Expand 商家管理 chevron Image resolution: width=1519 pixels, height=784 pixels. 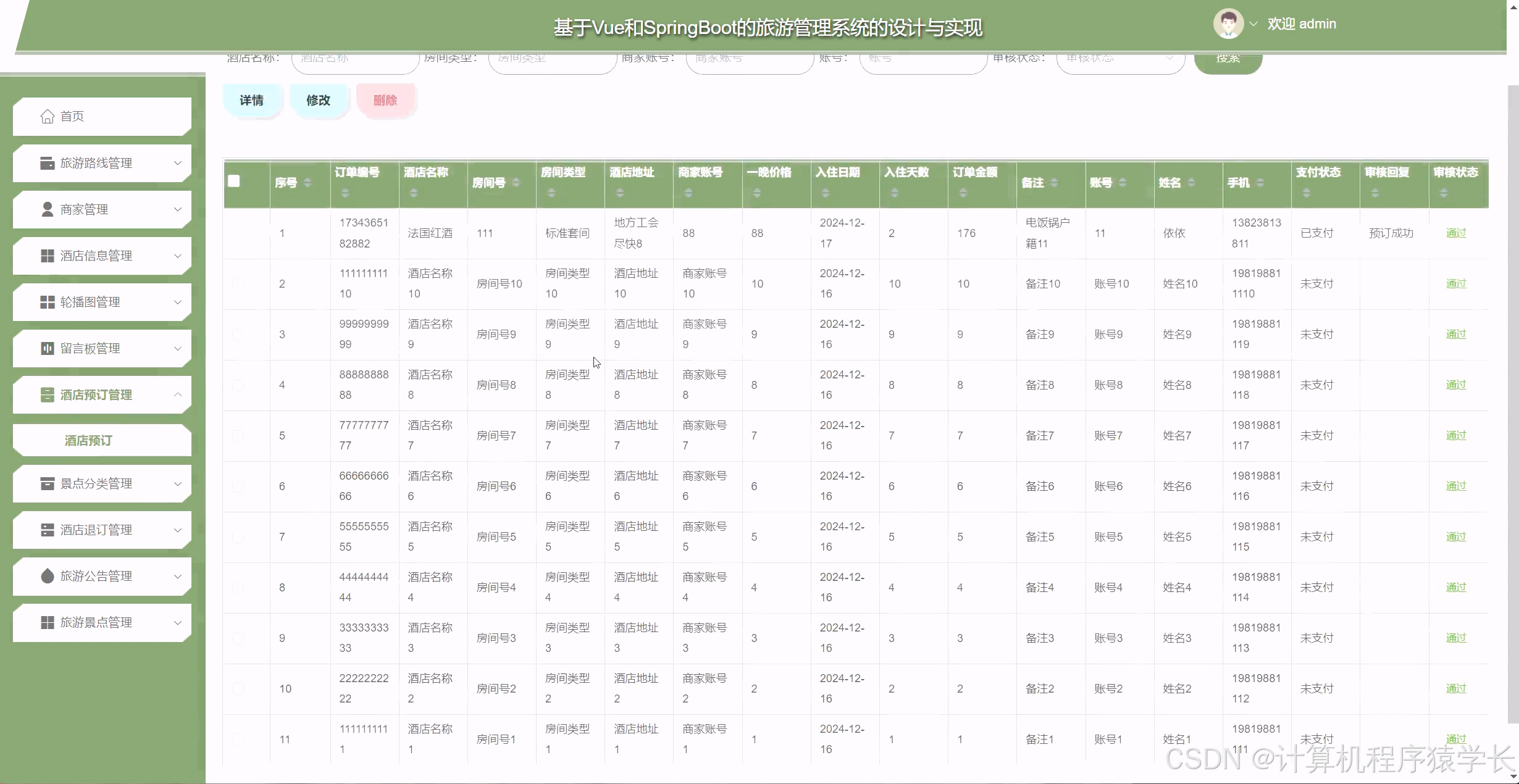(178, 209)
